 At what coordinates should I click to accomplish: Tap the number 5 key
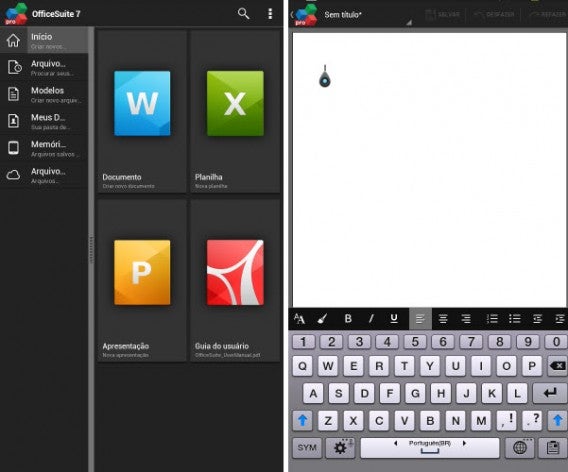[x=415, y=342]
